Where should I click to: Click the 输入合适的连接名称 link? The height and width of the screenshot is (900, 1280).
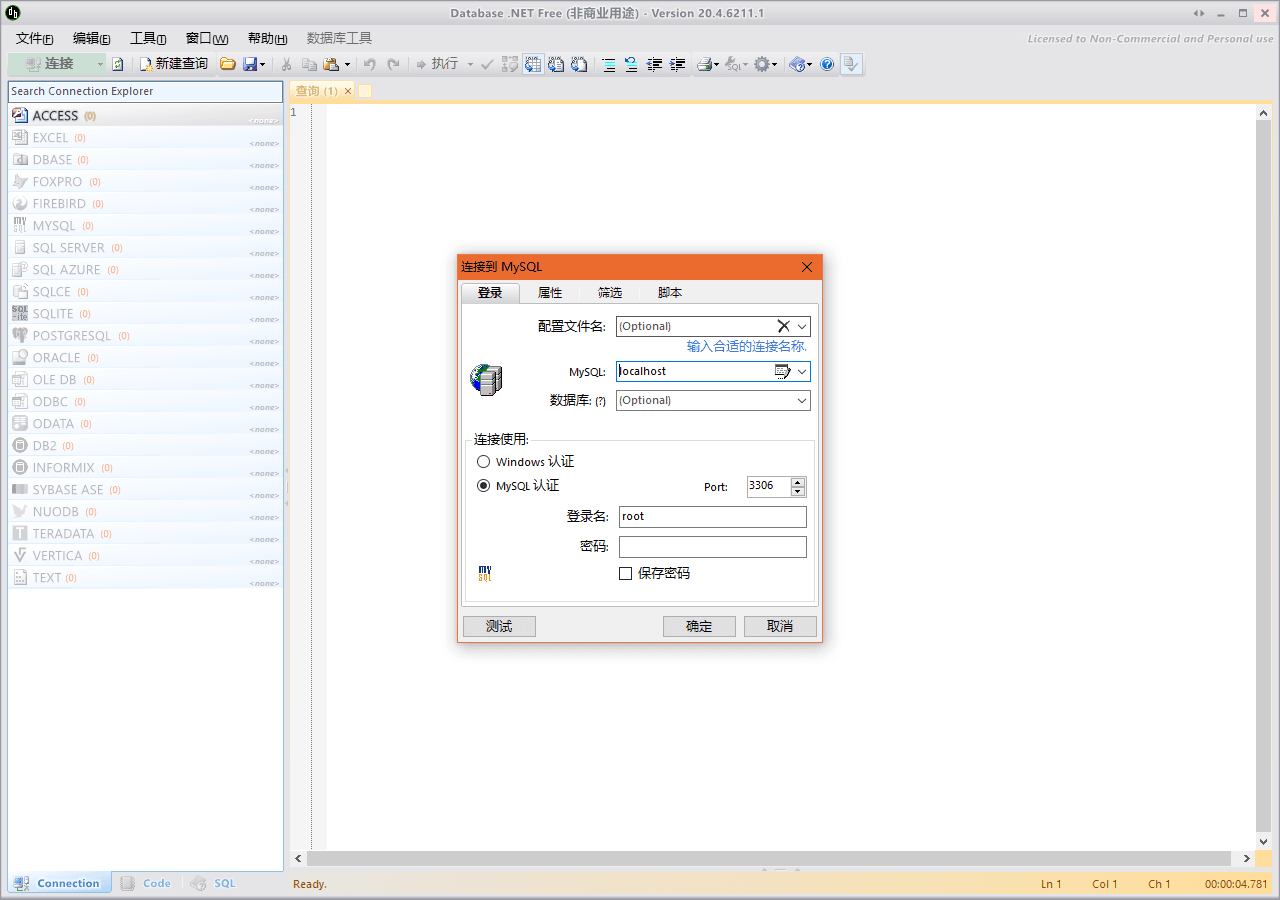[x=747, y=346]
